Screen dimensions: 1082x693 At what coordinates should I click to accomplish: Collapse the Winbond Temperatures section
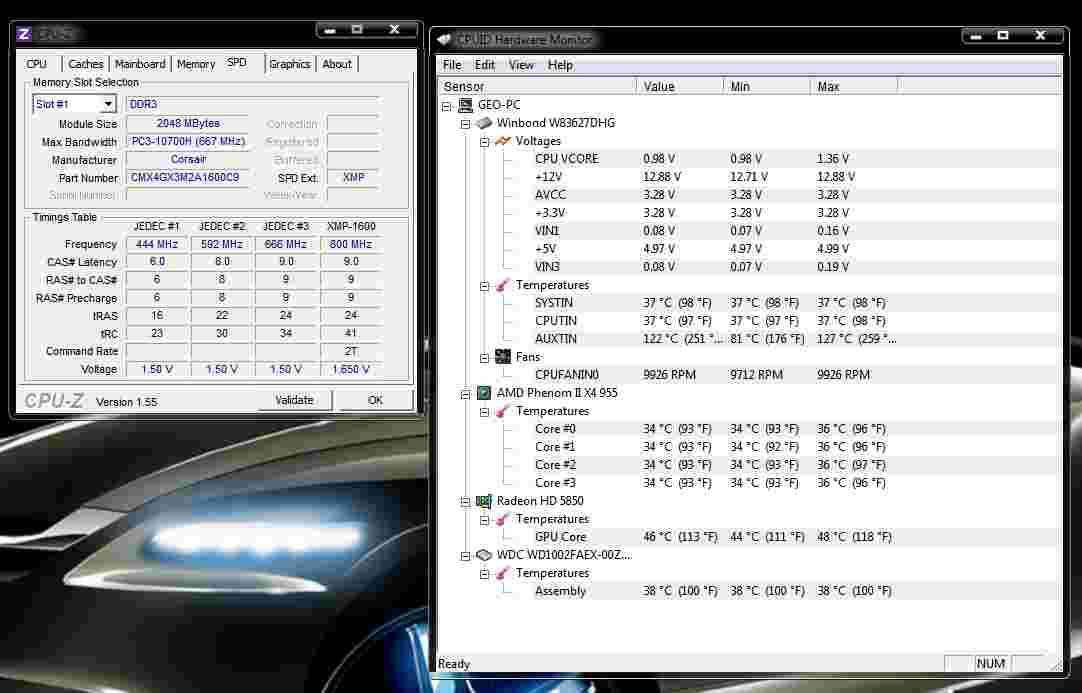(484, 286)
